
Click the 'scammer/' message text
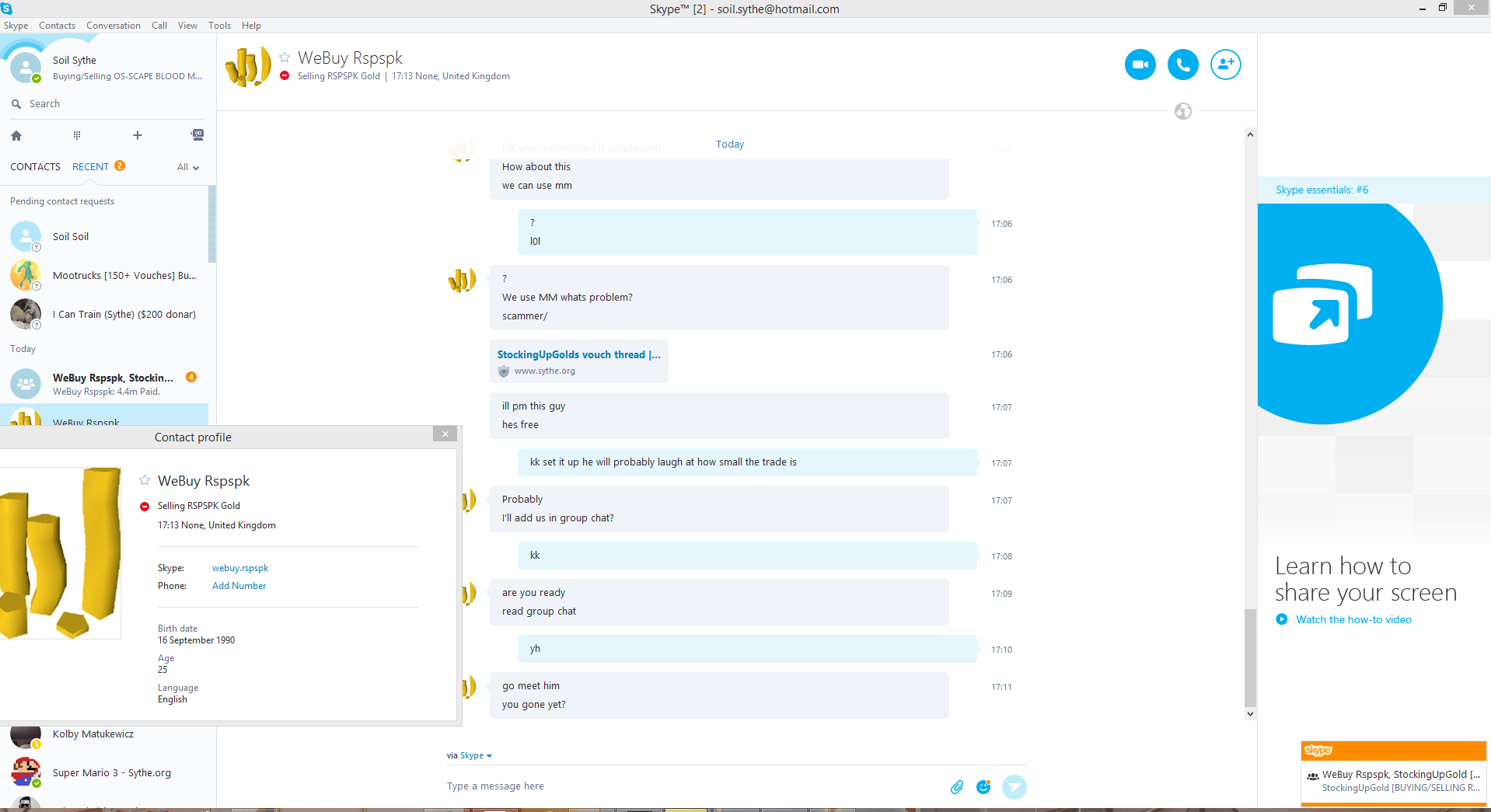pos(525,316)
